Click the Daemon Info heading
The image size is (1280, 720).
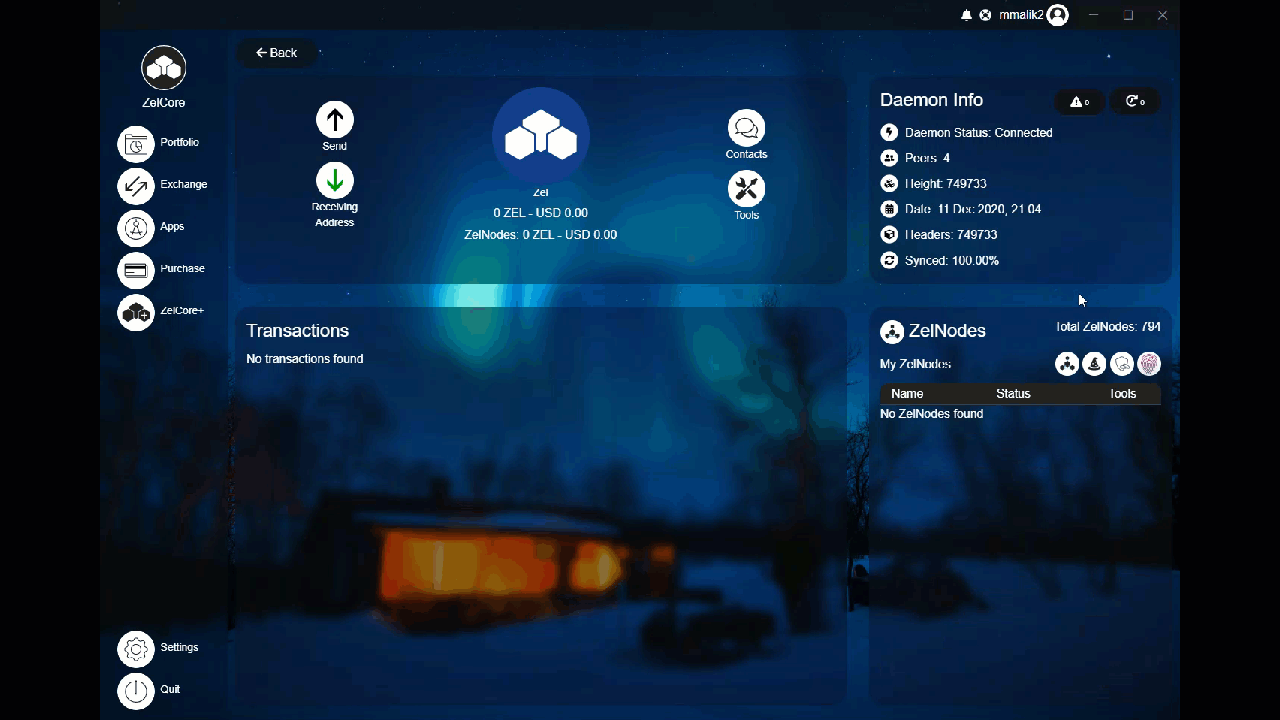(x=932, y=100)
